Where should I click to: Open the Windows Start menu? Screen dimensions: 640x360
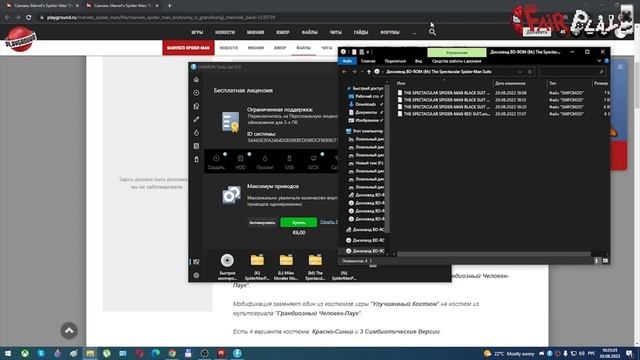[8, 353]
